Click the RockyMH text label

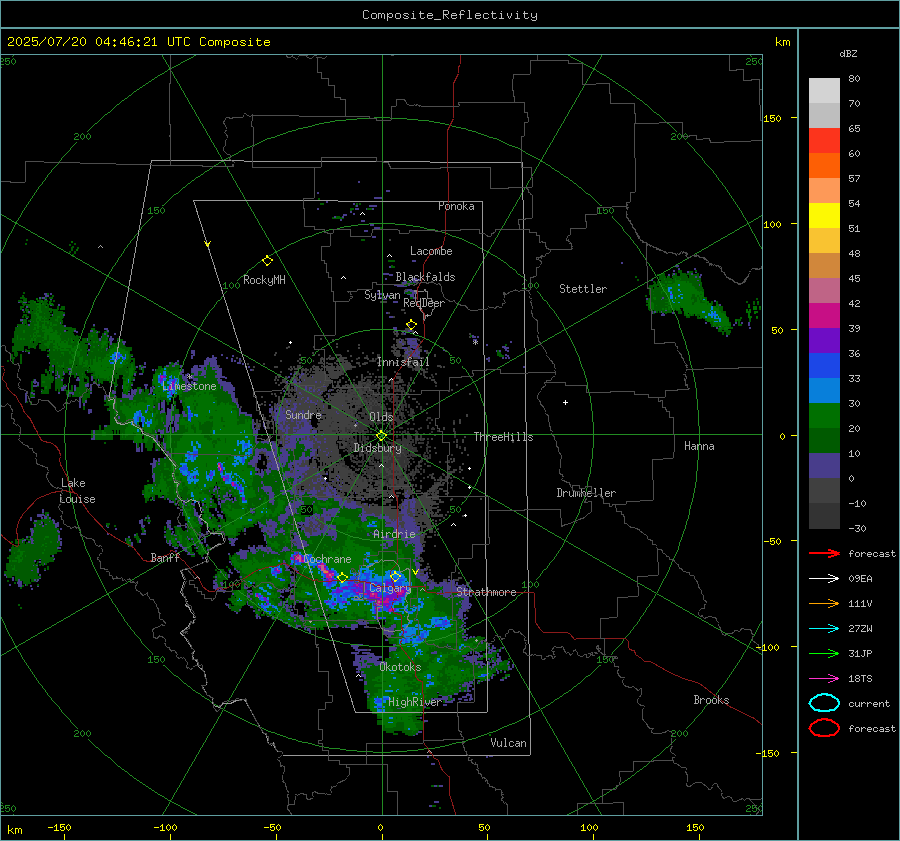tap(264, 280)
